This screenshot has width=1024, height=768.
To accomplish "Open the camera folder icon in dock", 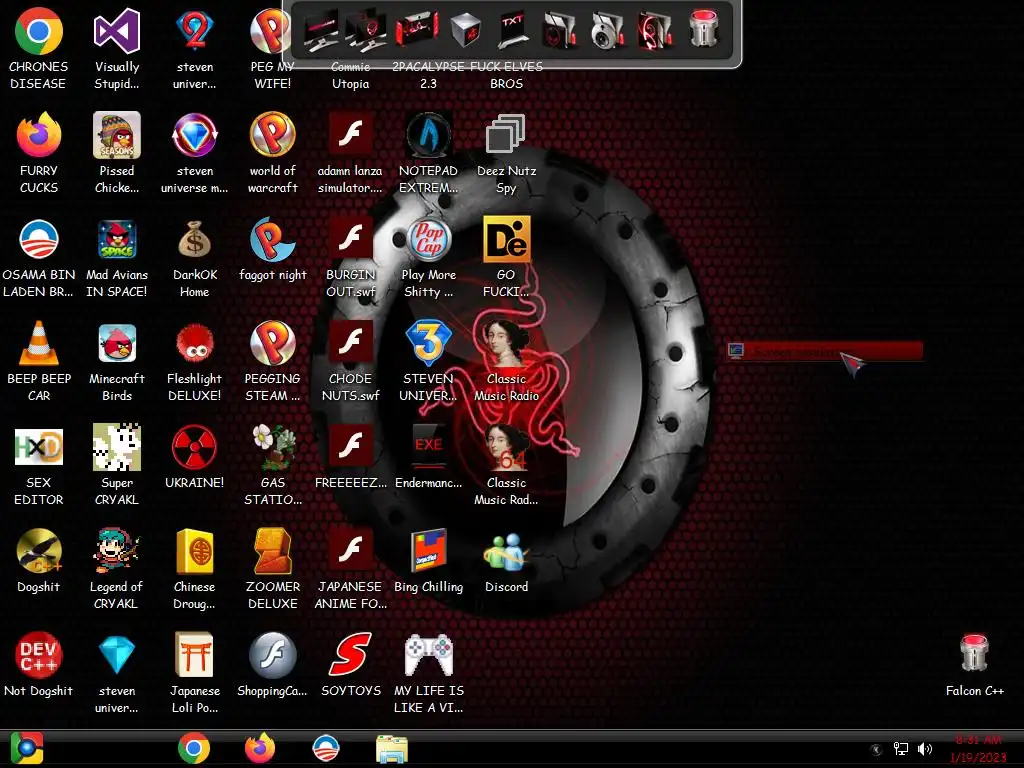I will tap(607, 30).
